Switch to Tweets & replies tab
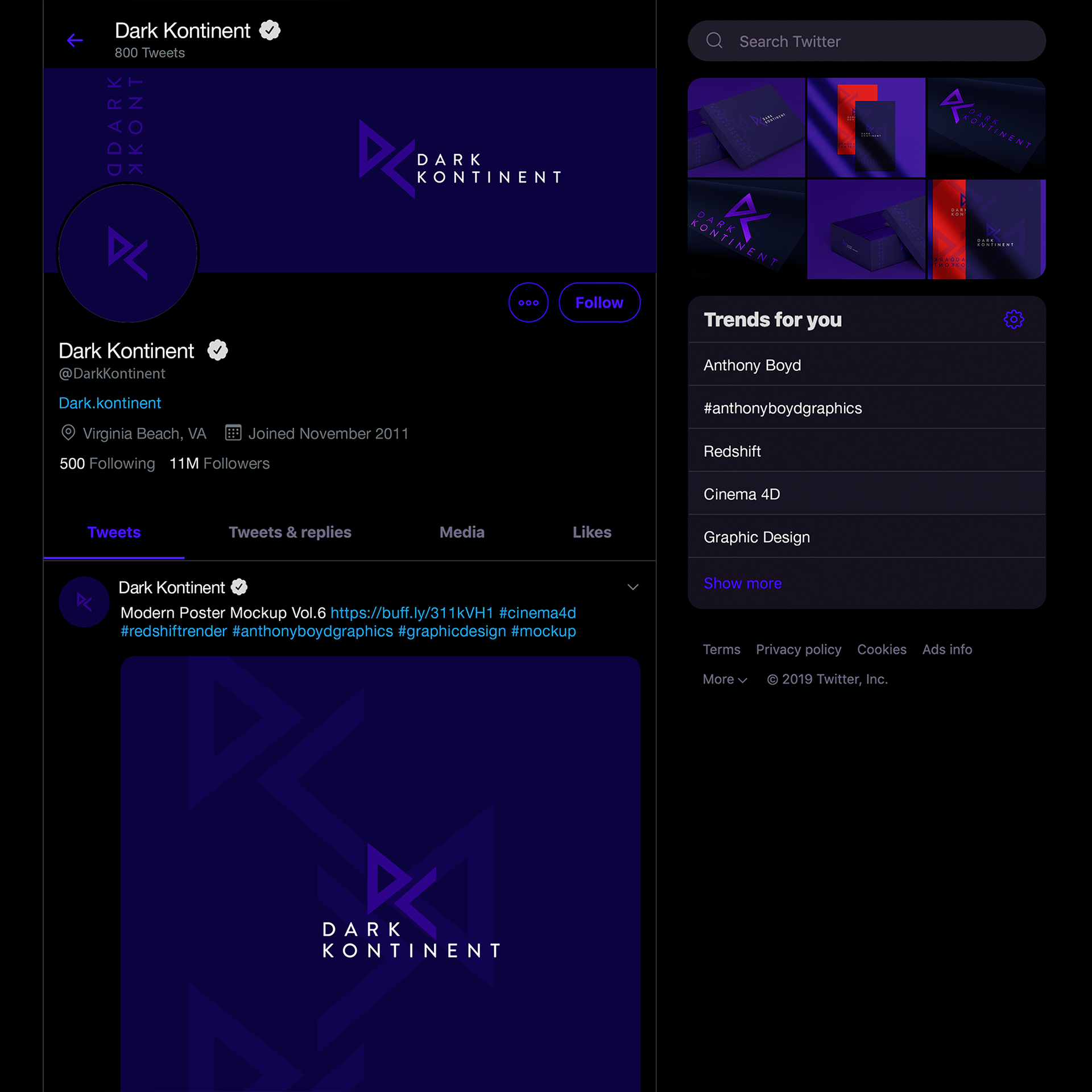 pos(290,532)
